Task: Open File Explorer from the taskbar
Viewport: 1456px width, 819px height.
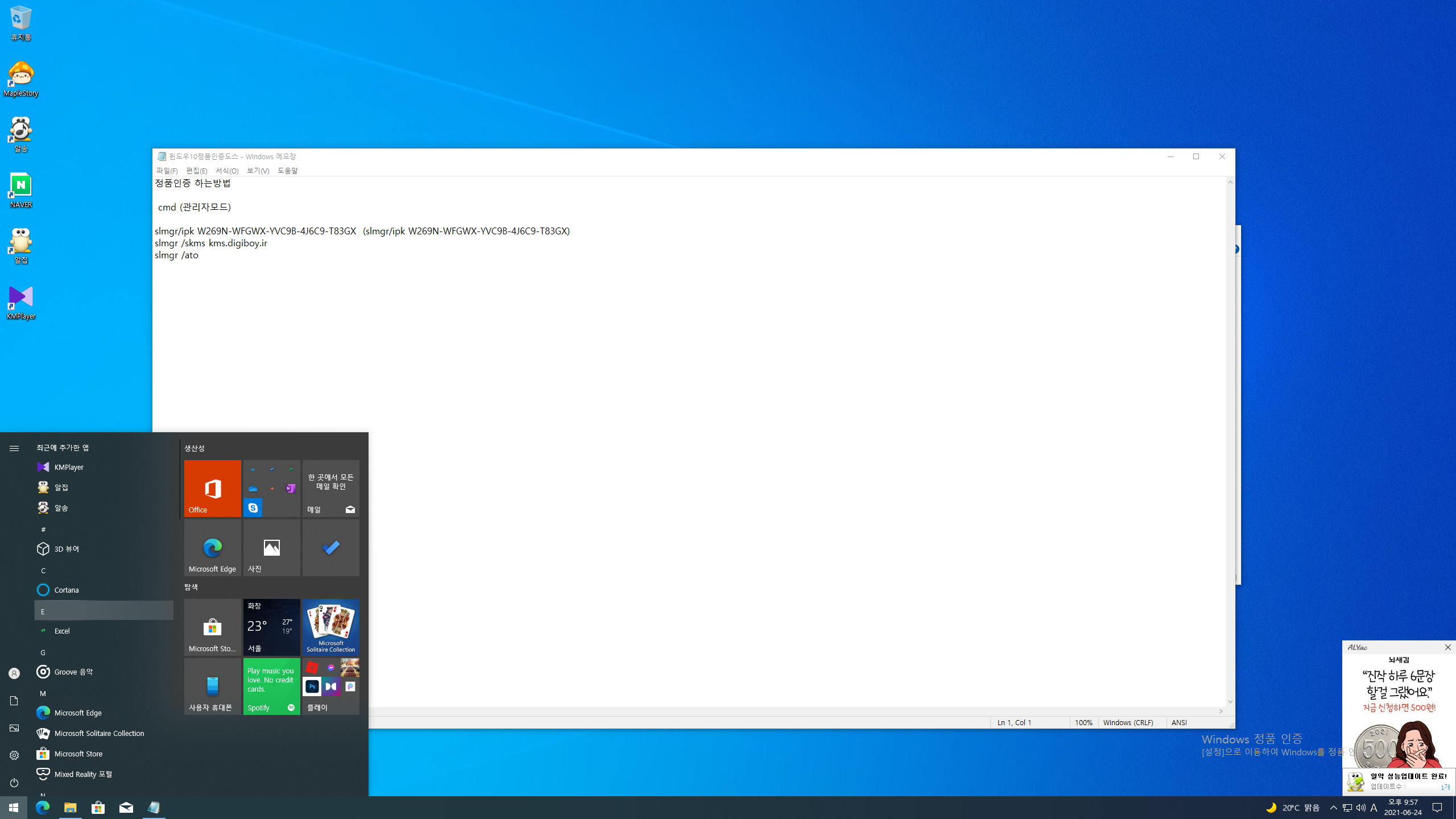Action: (x=70, y=808)
